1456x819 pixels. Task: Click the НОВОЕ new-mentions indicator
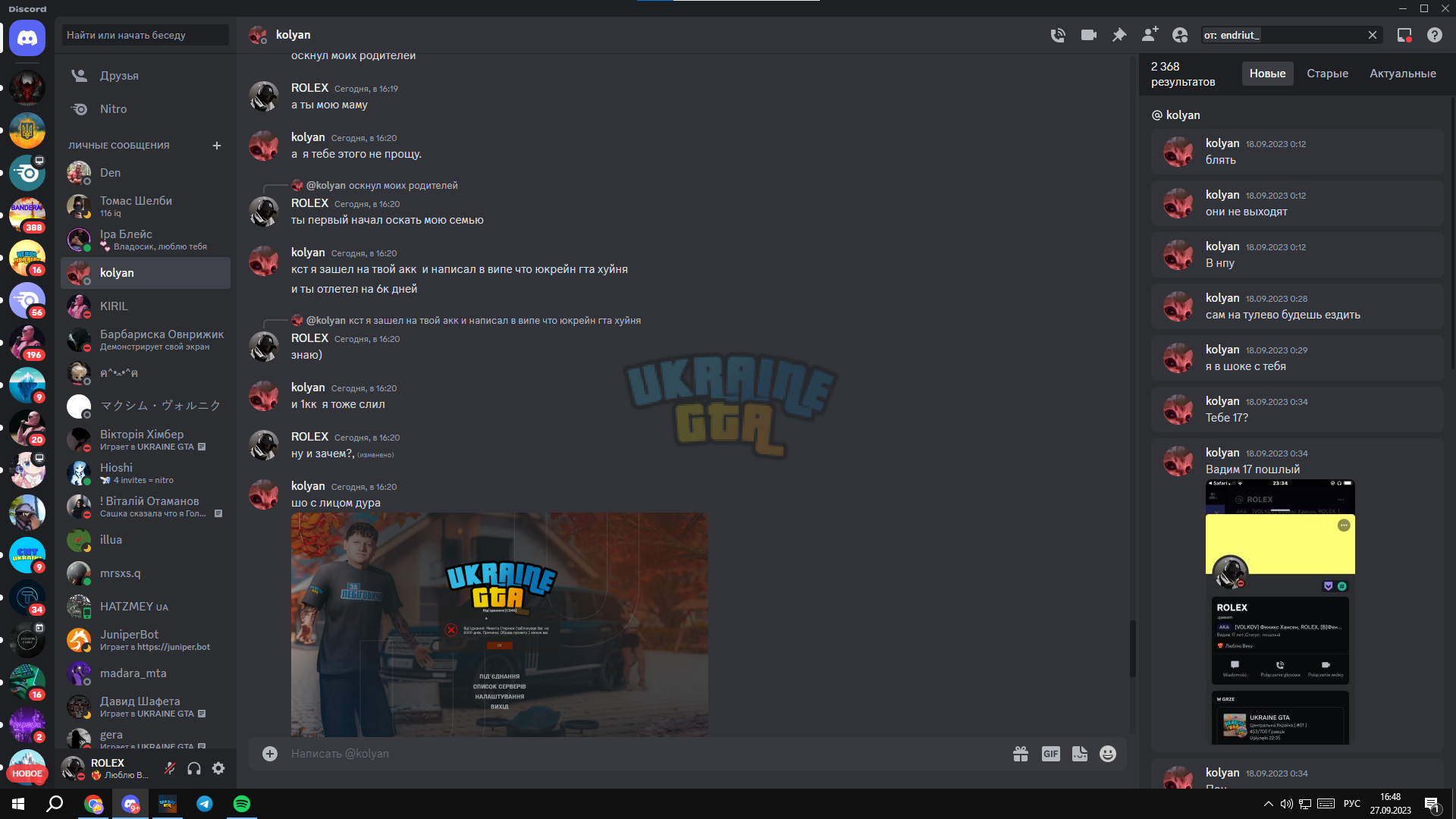(27, 773)
